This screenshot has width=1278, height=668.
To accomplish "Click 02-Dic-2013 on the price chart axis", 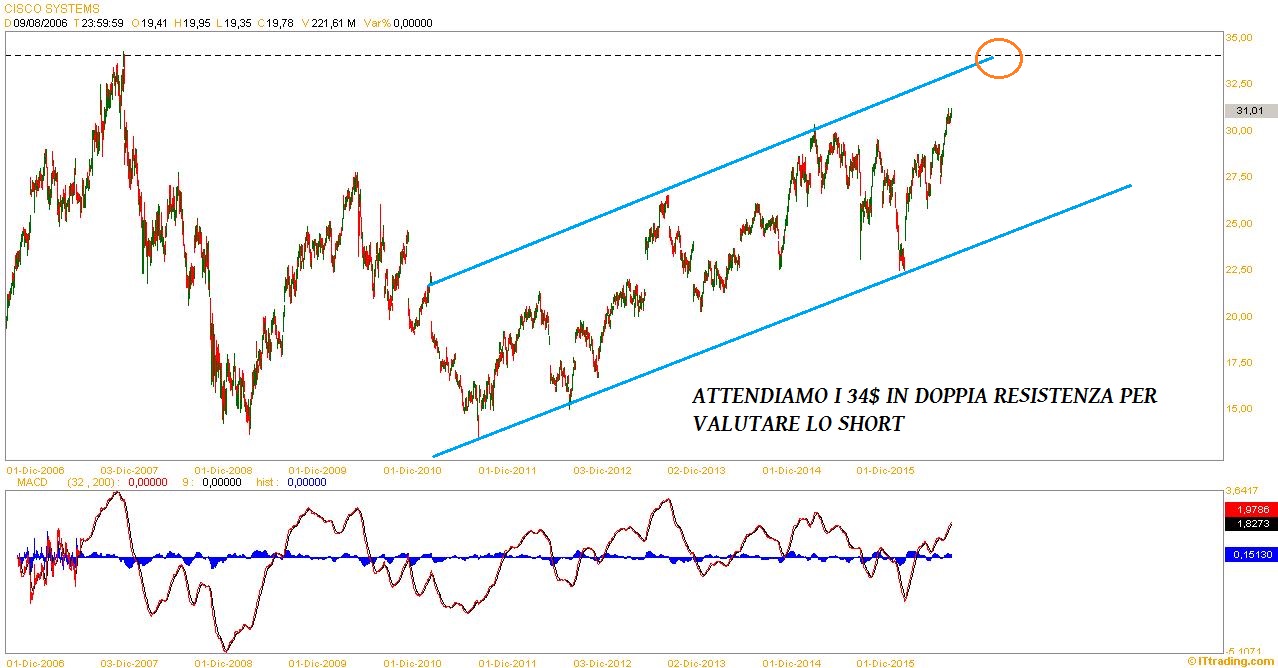I will [697, 469].
